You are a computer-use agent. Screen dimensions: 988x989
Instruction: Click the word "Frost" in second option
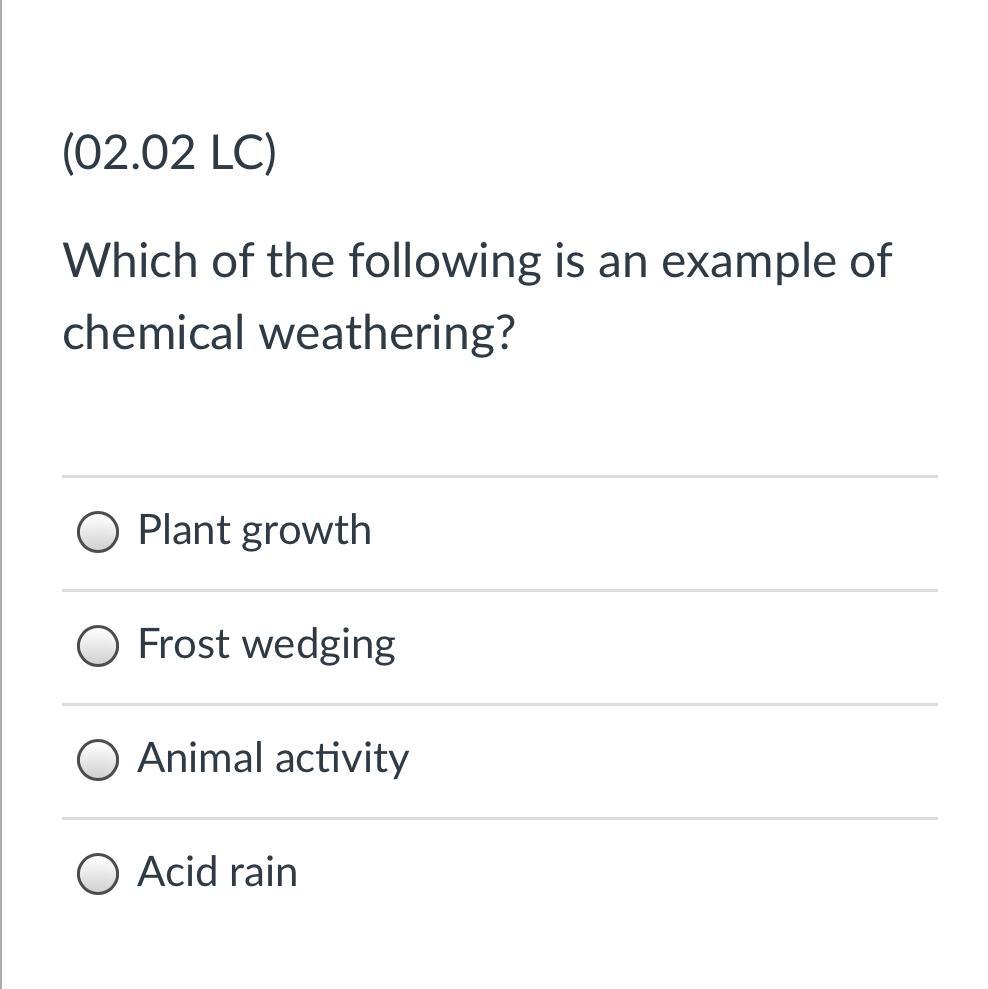(x=184, y=644)
